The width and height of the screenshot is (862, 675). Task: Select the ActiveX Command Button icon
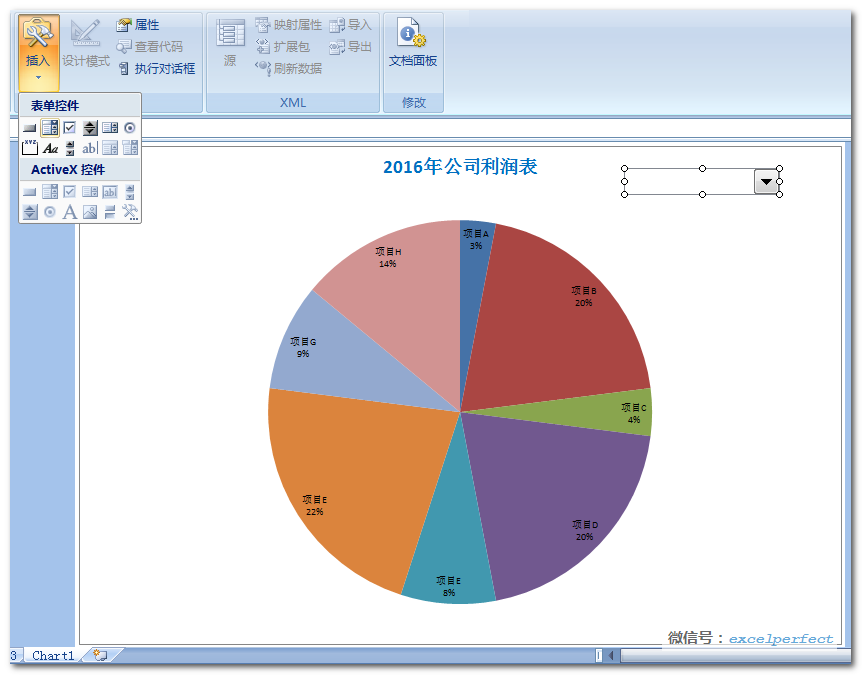pyautogui.click(x=30, y=192)
